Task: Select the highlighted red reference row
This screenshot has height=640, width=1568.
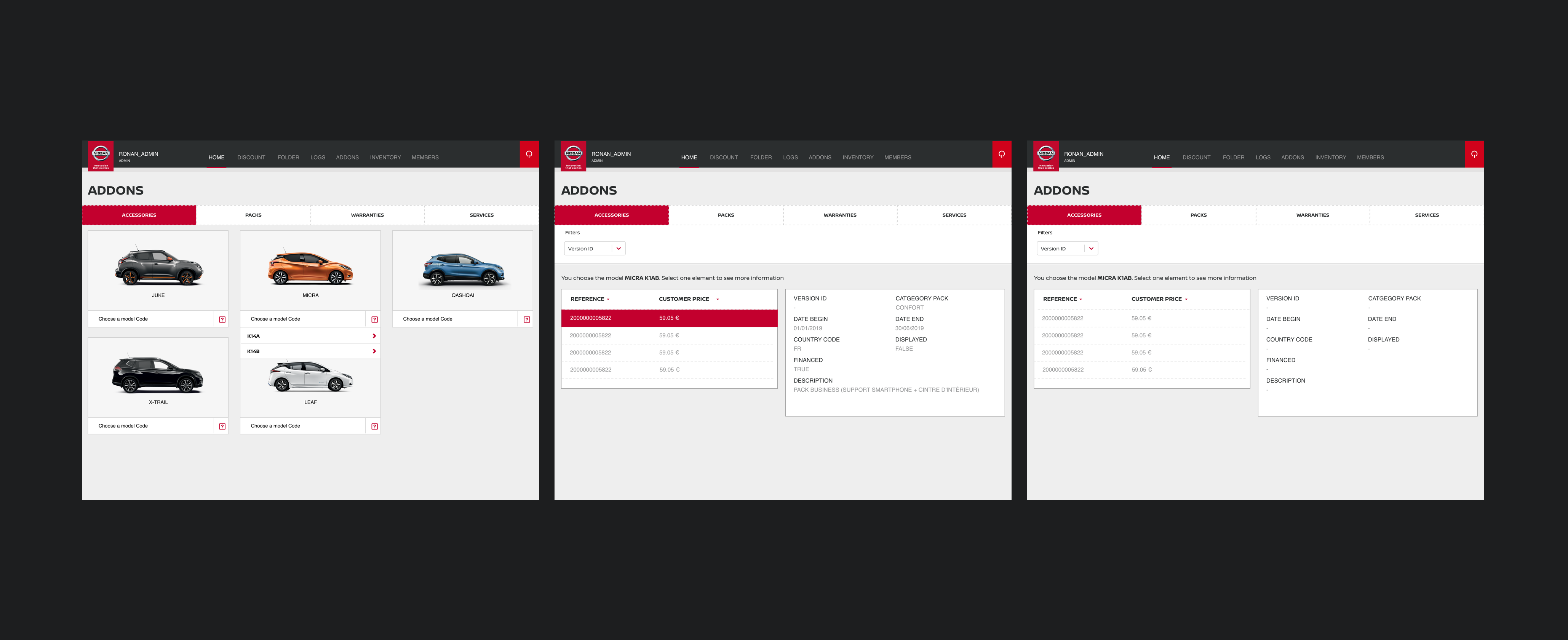Action: point(668,318)
